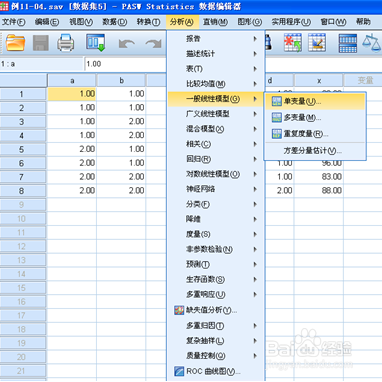Click the icon beside 重复度量(R)
The width and height of the screenshot is (382, 382).
276,134
